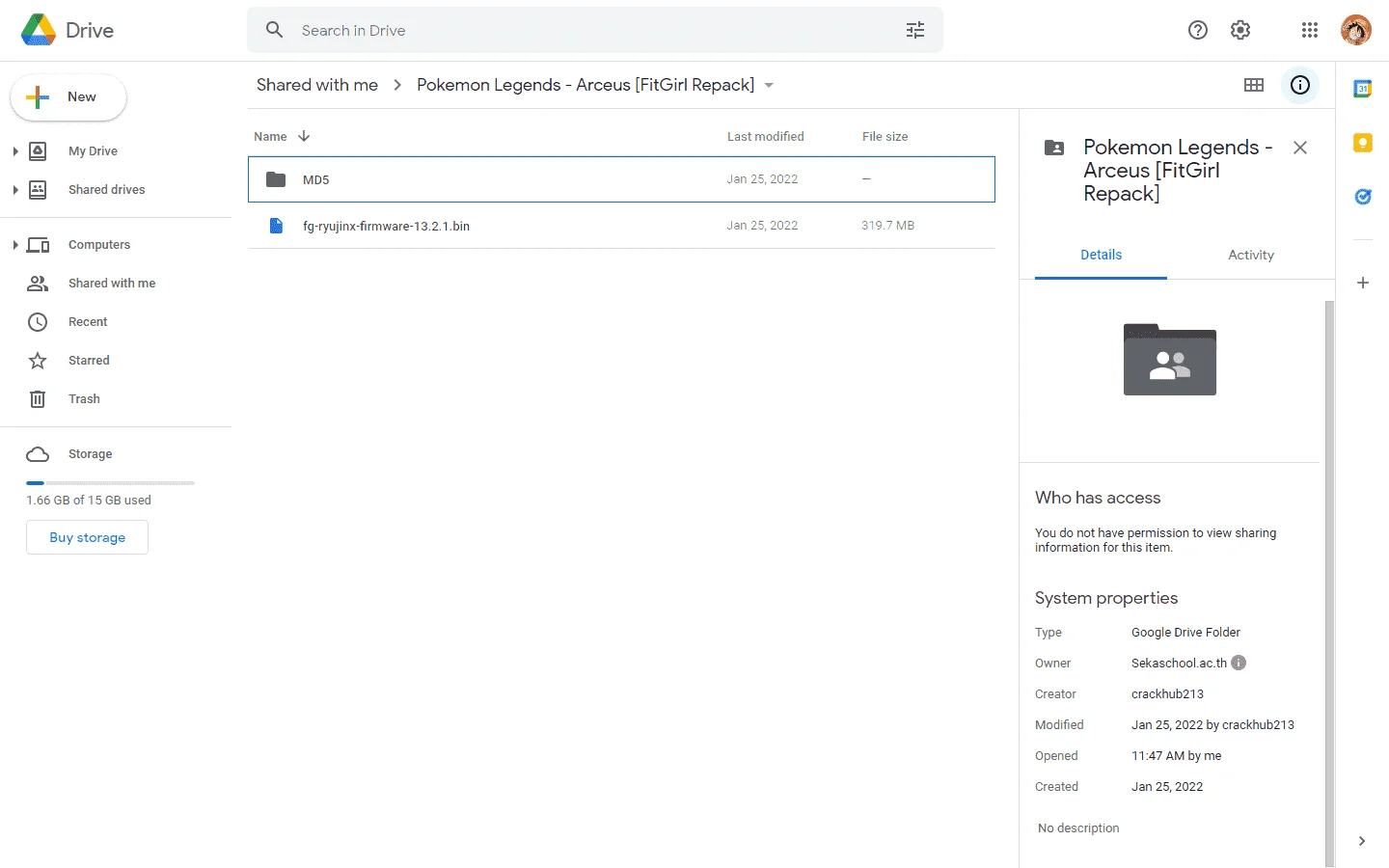Screen dimensions: 1389x868
Task: Hide the side panel chevron
Action: 1362,841
